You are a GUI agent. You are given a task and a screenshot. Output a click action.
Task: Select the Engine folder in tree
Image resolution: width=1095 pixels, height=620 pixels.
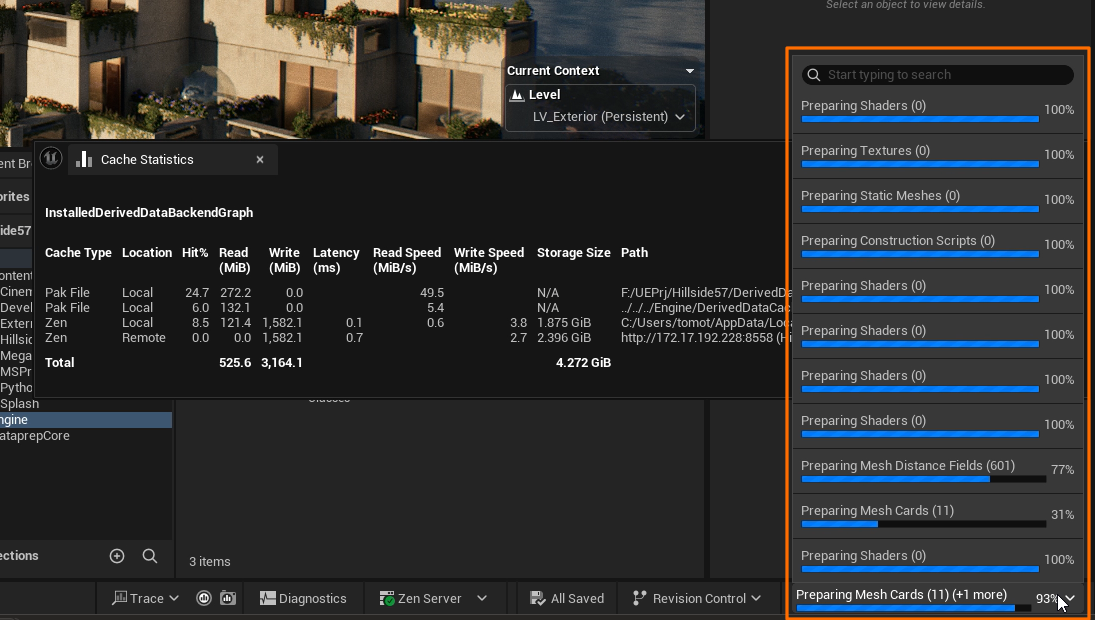(x=15, y=420)
